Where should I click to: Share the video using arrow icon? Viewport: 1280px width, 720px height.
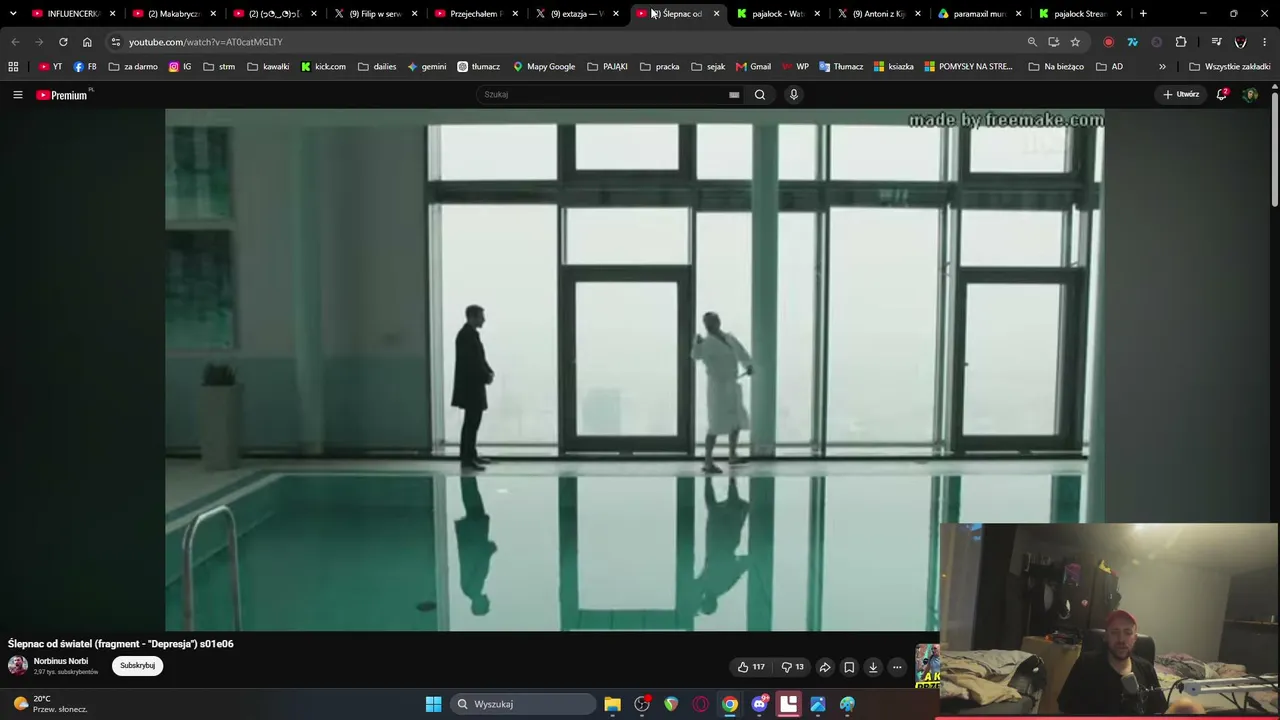click(825, 667)
